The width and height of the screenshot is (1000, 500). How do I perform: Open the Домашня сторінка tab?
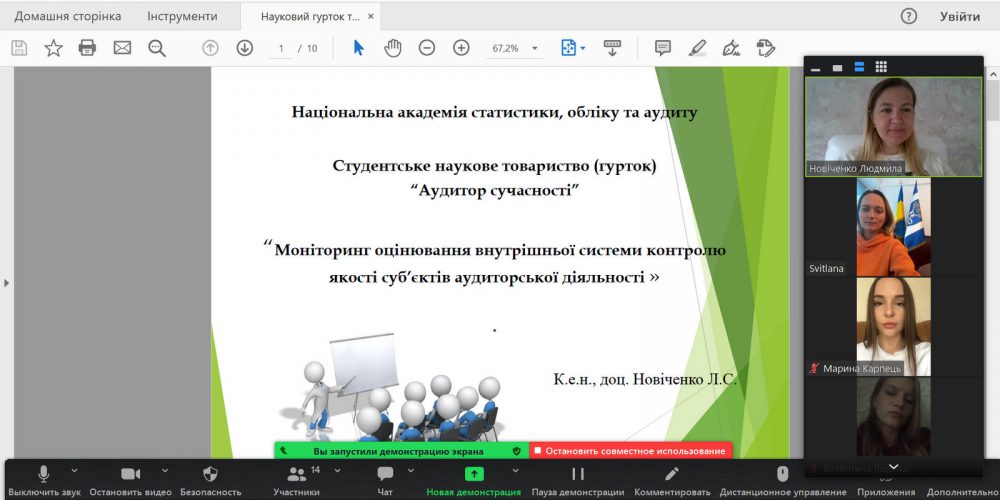coord(68,16)
